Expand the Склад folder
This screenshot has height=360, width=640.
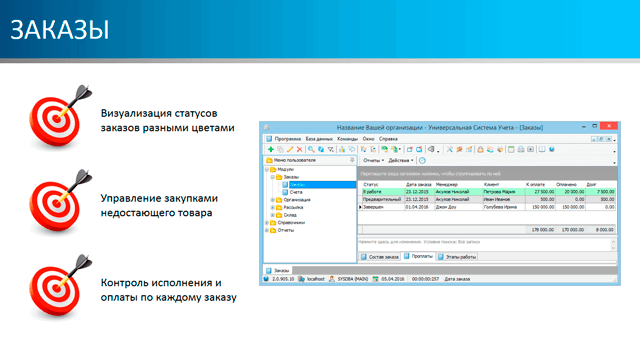click(x=273, y=215)
